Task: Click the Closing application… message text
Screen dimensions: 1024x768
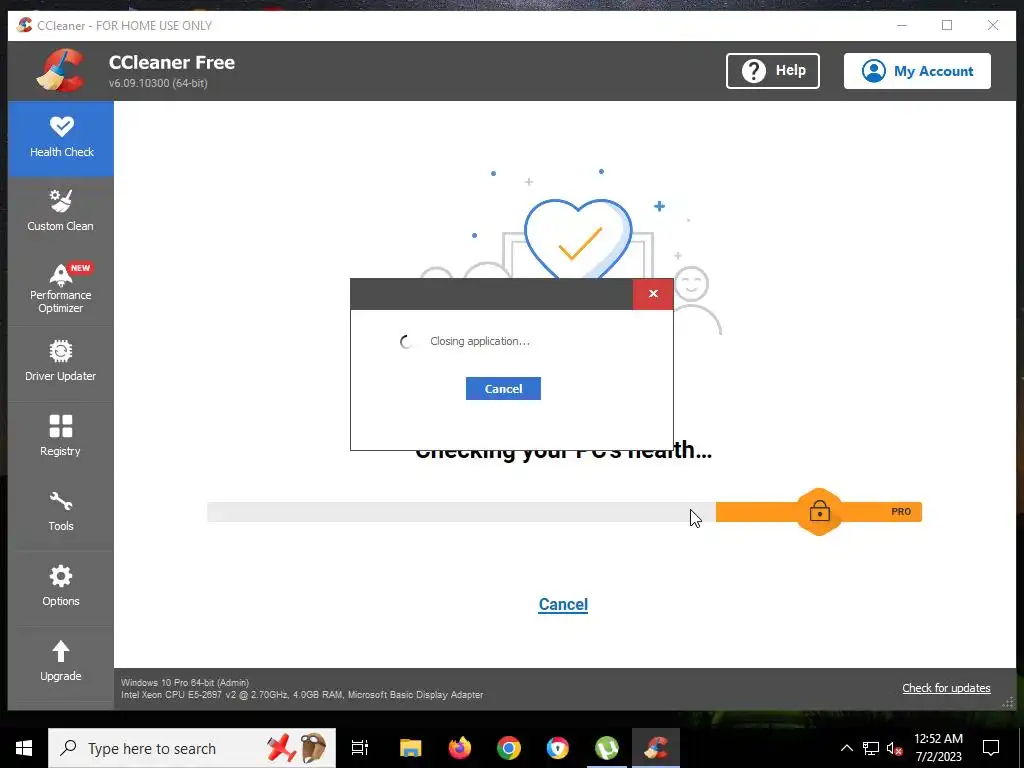Action: pos(480,341)
